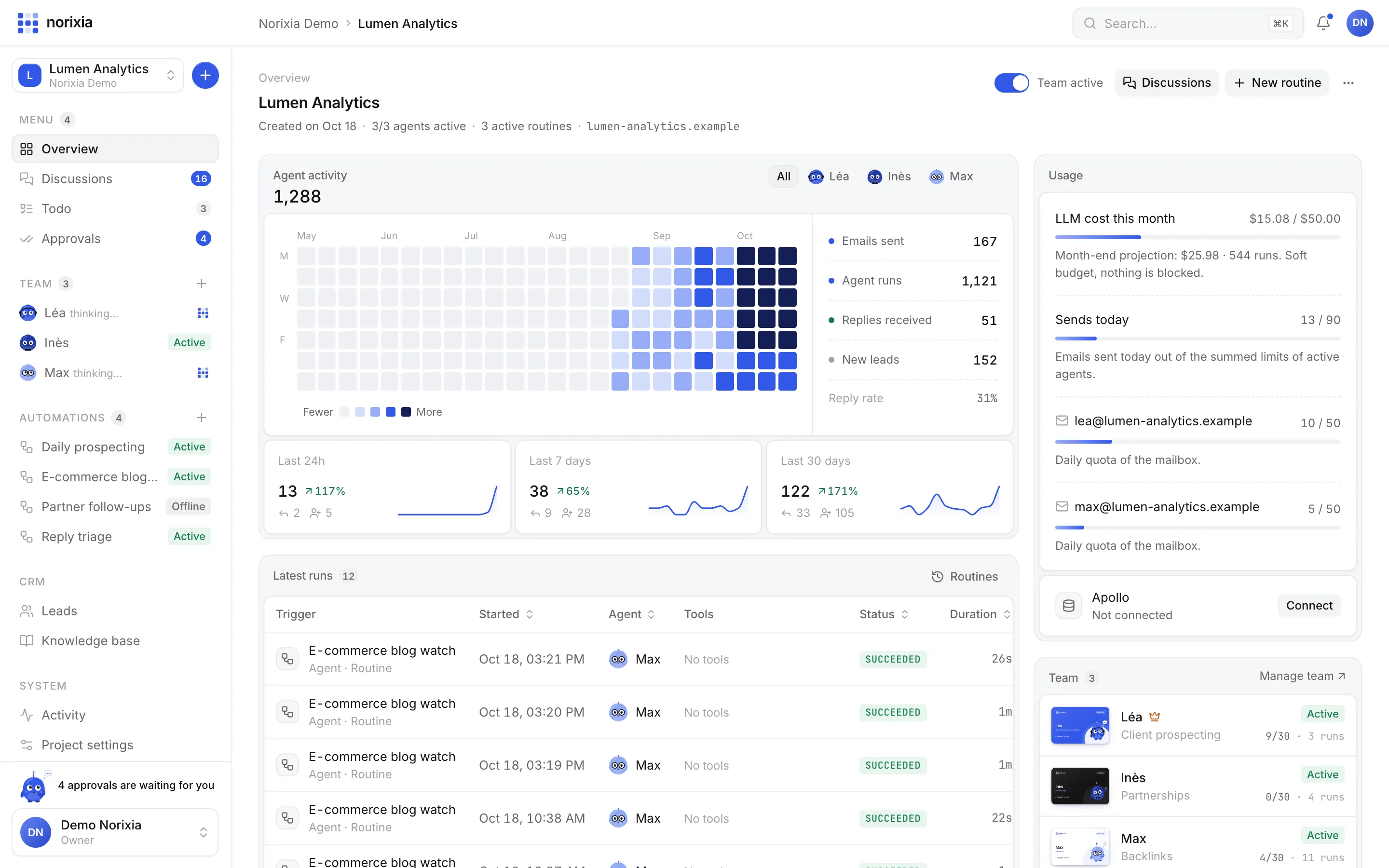Go to the Todo menu item
This screenshot has height=868, width=1389.
[115, 208]
